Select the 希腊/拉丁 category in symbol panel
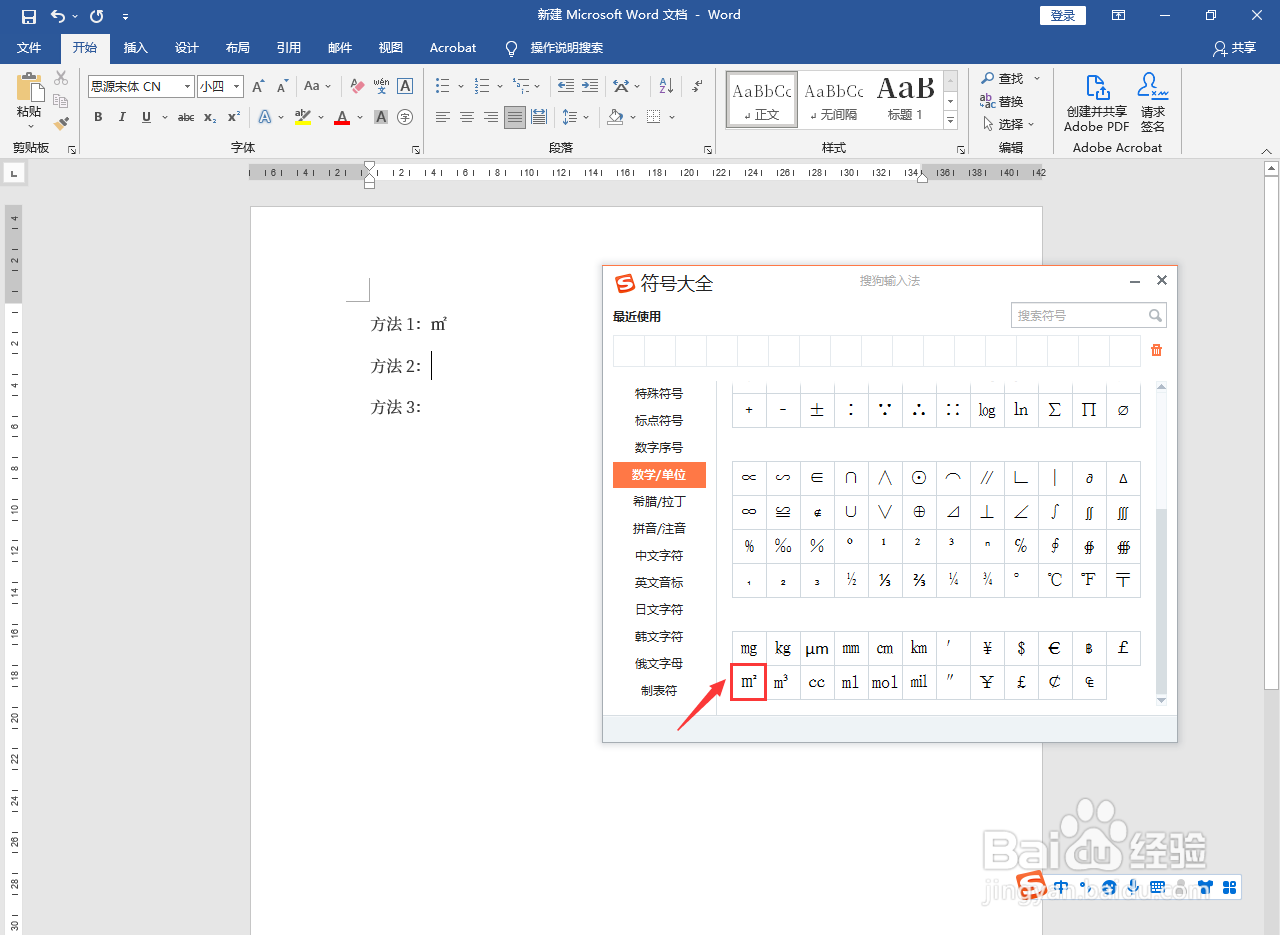The width and height of the screenshot is (1280, 935). (659, 501)
